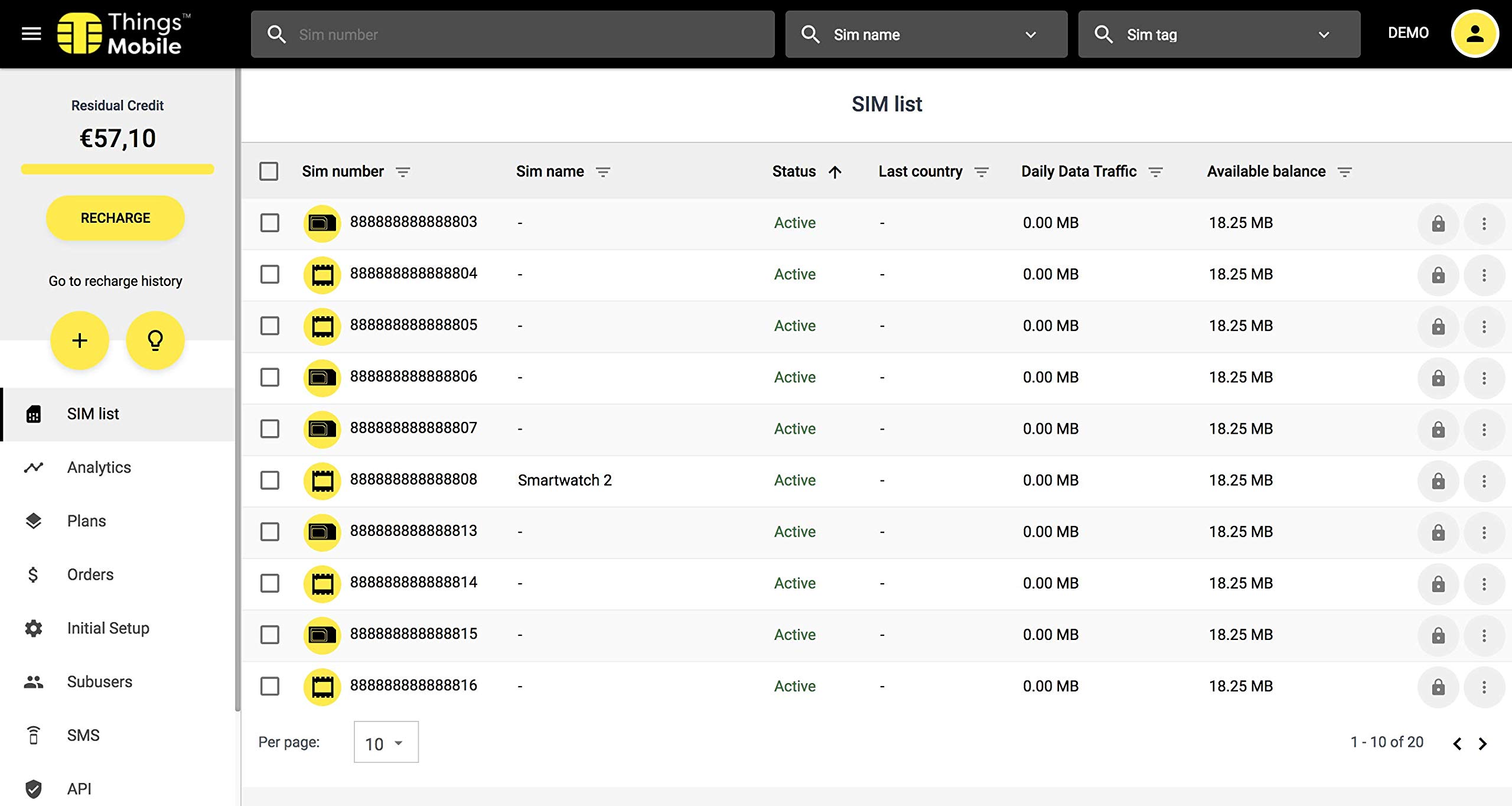Click the hamburger menu icon
The width and height of the screenshot is (1512, 806).
tap(31, 34)
